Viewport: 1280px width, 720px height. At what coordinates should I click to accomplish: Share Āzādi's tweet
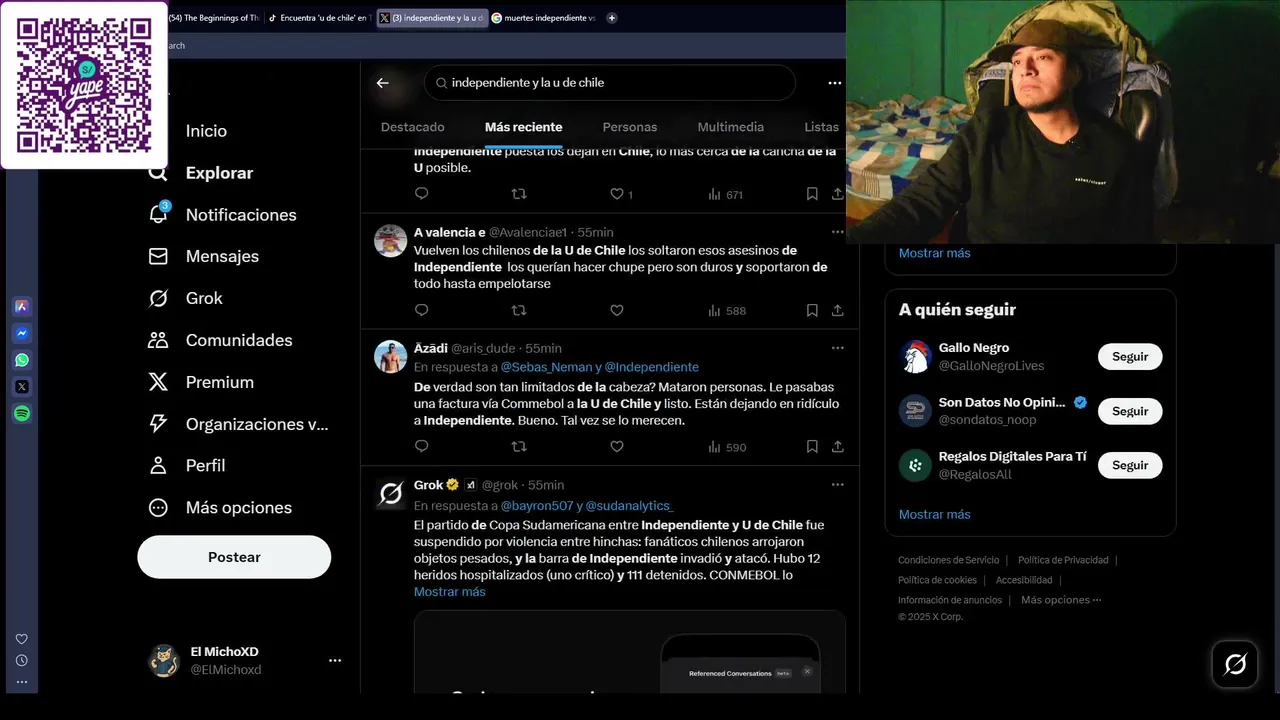click(838, 447)
